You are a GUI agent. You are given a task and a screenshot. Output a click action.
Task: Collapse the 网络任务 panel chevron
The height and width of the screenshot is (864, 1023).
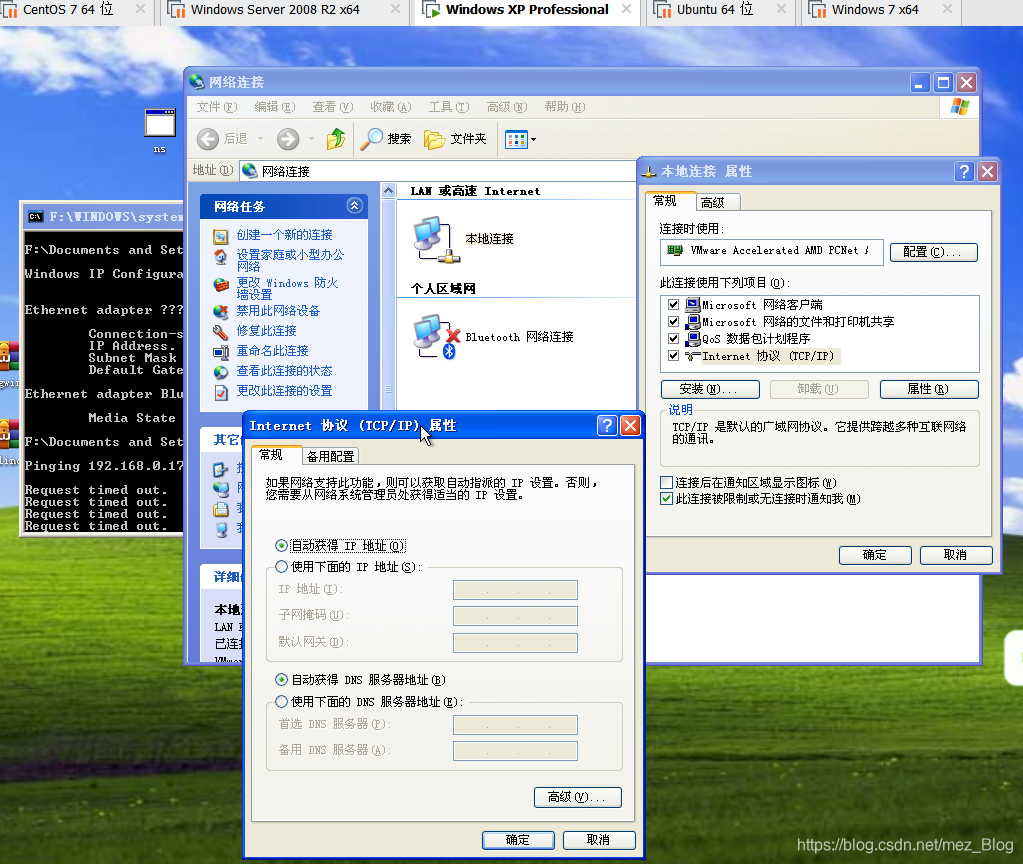(354, 206)
